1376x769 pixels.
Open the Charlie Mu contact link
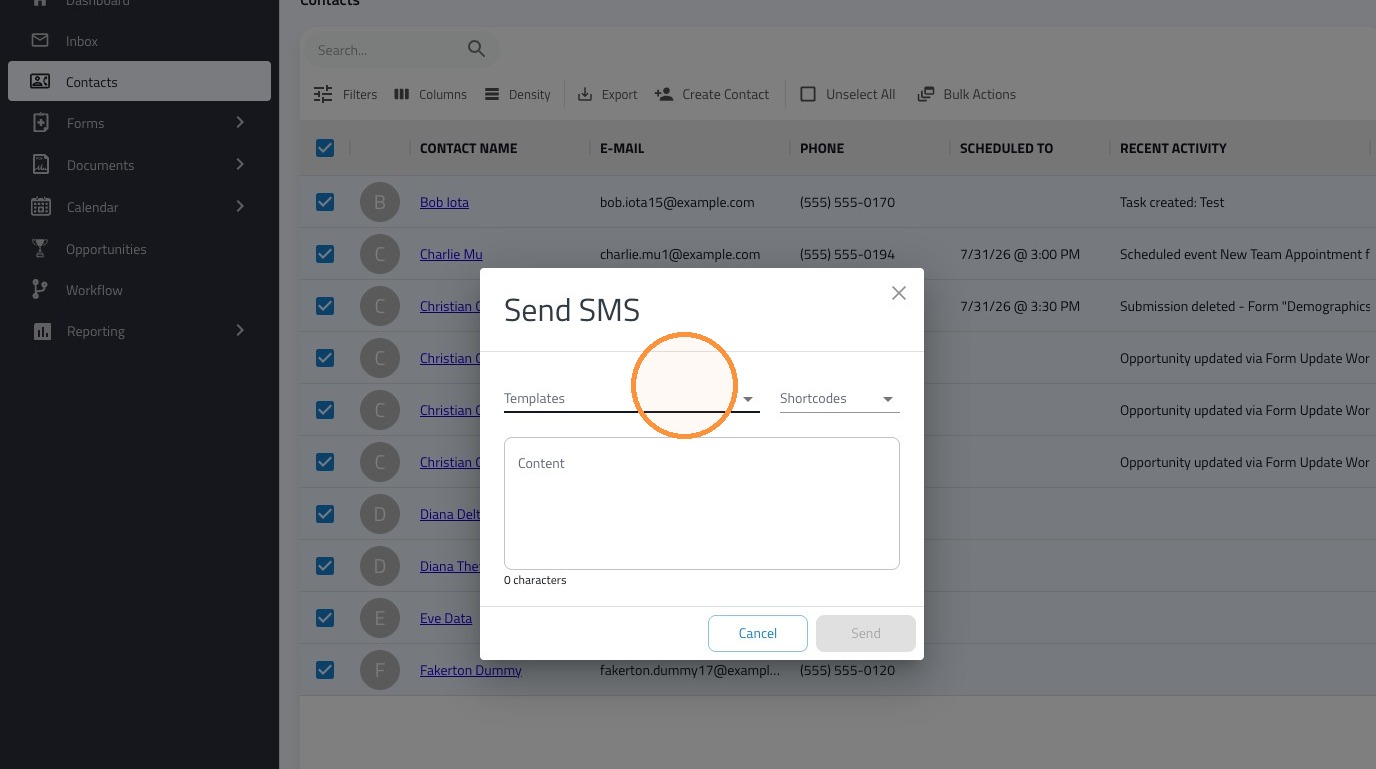451,254
